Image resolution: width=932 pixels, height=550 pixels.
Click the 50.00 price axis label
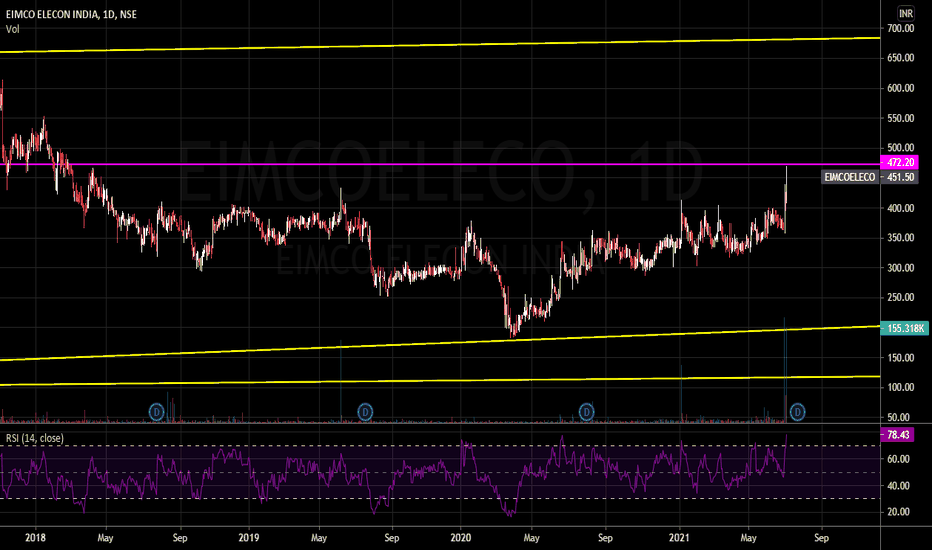click(x=898, y=417)
